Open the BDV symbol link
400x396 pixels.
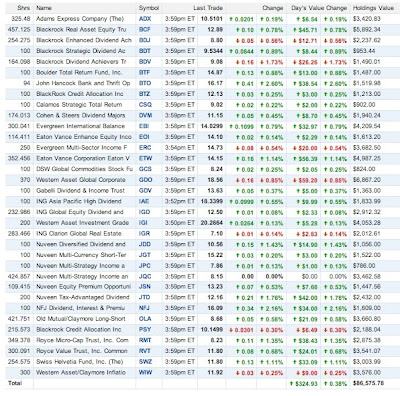pyautogui.click(x=145, y=62)
